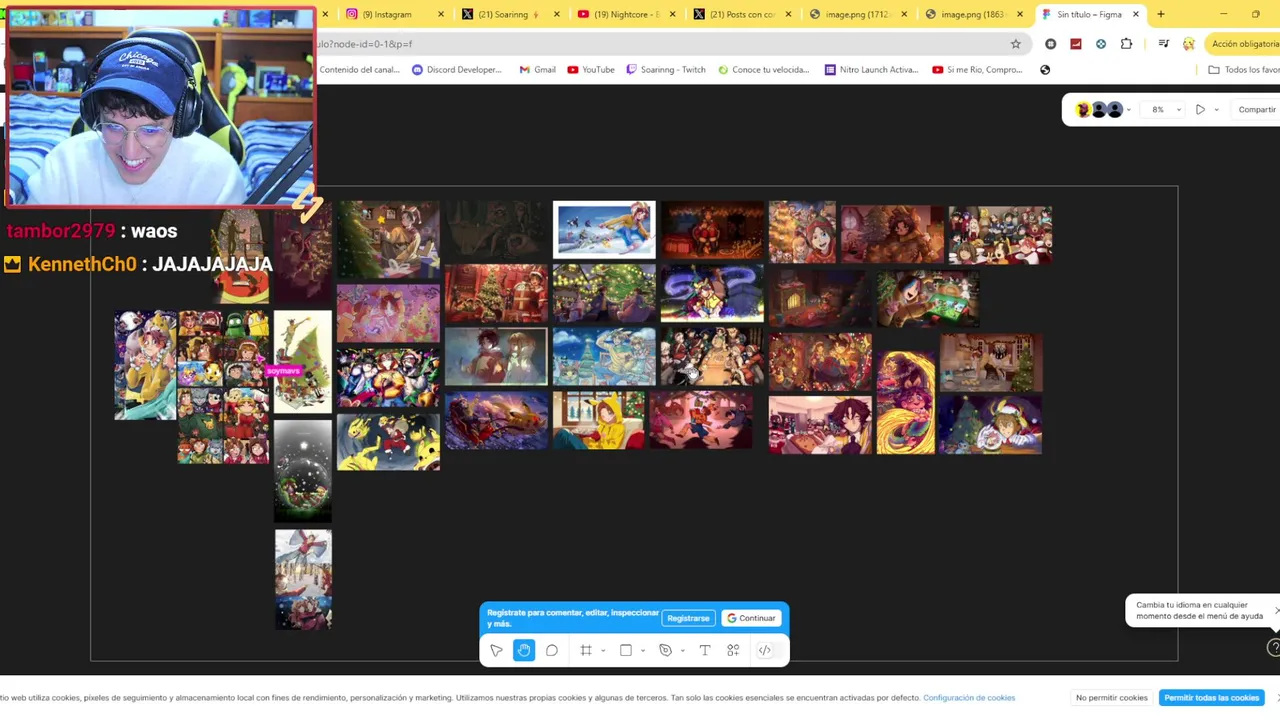Open the Gmail bookmark

538,70
